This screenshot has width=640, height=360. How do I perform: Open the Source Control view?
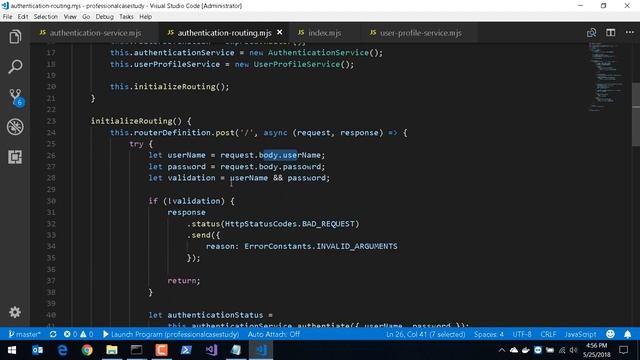pyautogui.click(x=16, y=97)
